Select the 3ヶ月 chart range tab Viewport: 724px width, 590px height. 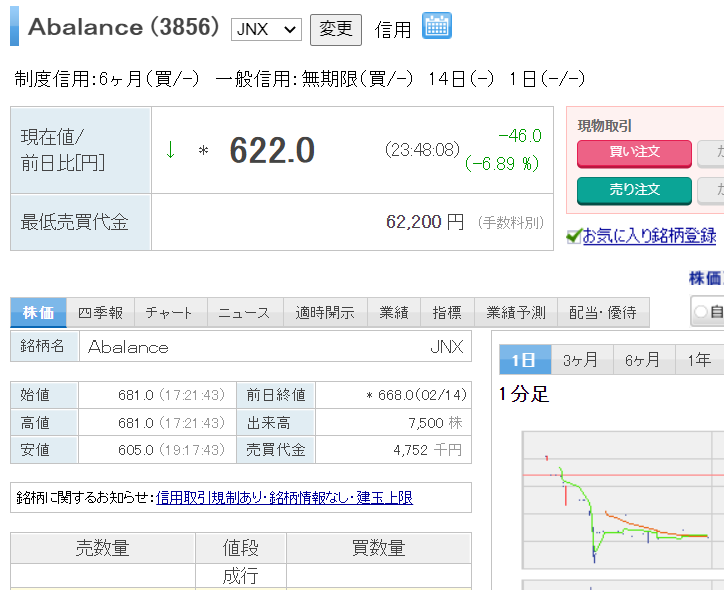(580, 361)
